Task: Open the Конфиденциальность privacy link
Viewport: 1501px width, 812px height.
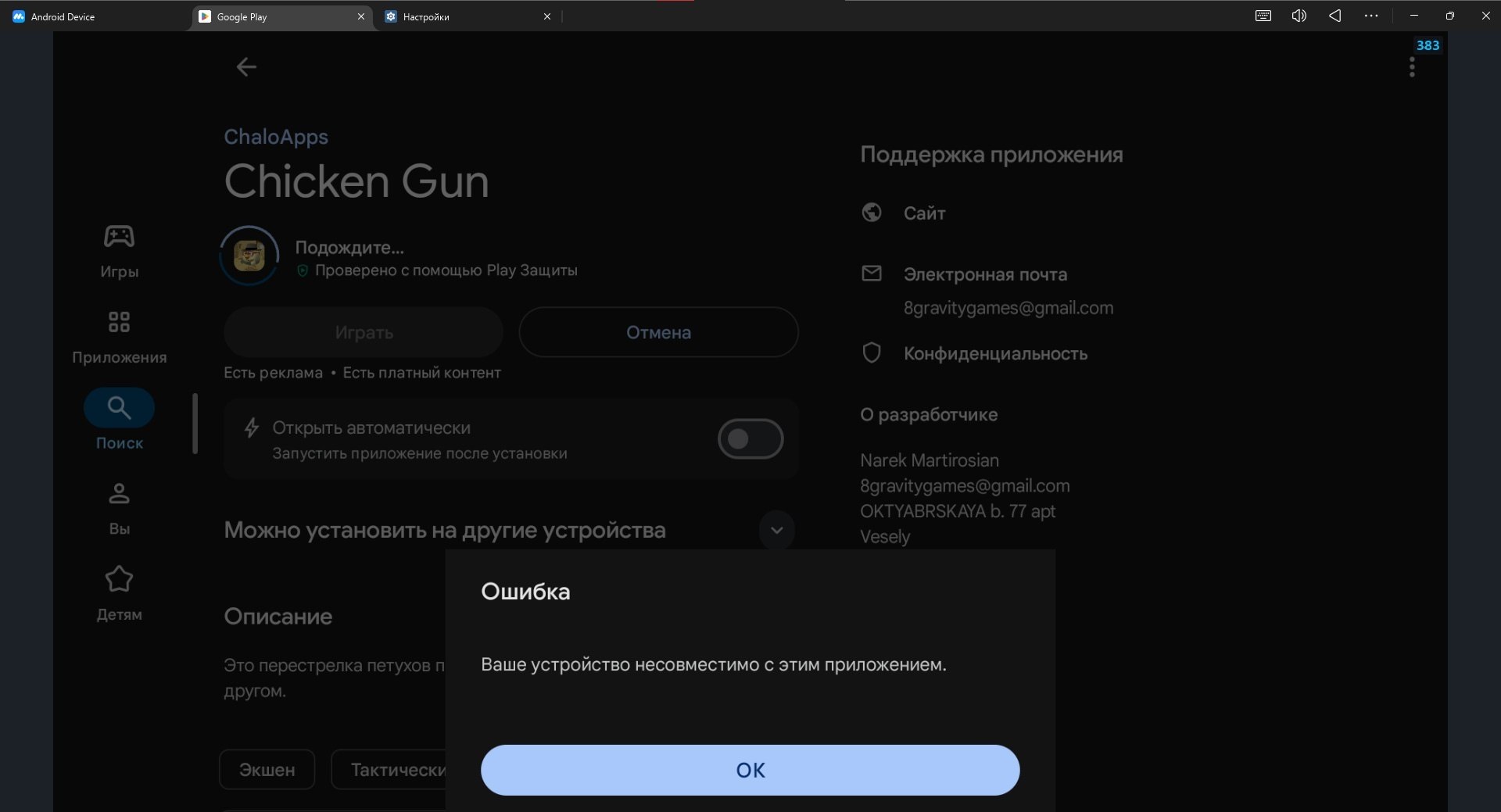Action: [x=995, y=353]
